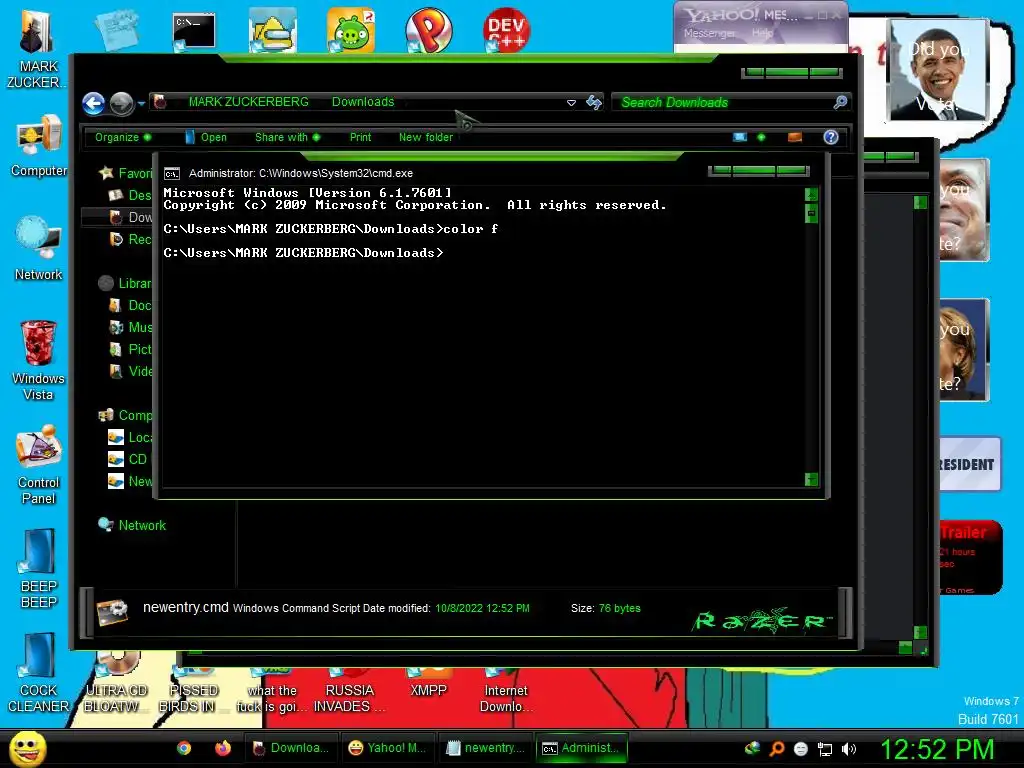The image size is (1024, 768).
Task: Expand the address bar history dropdown arrow
Action: tap(571, 103)
